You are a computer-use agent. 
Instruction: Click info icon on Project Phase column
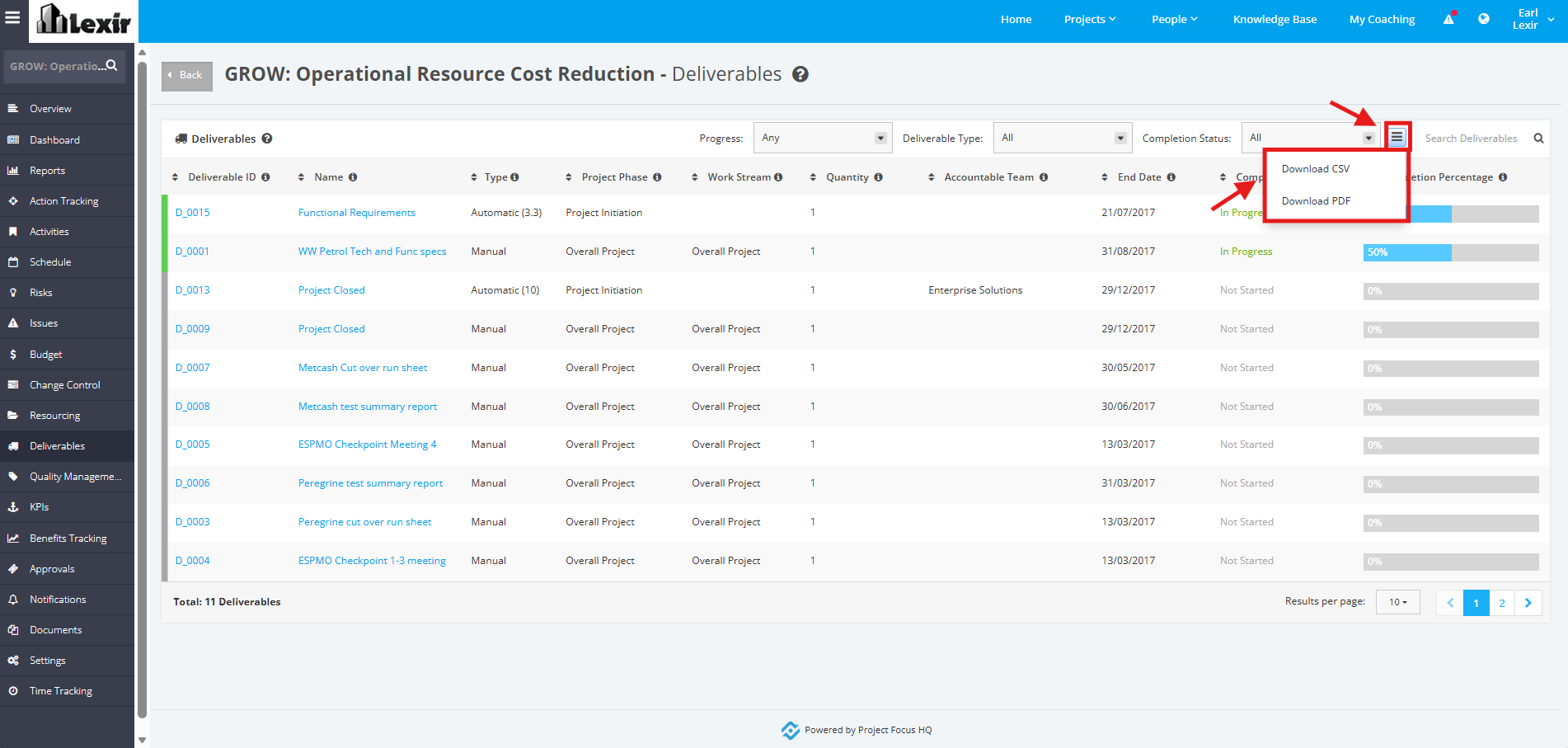point(657,177)
